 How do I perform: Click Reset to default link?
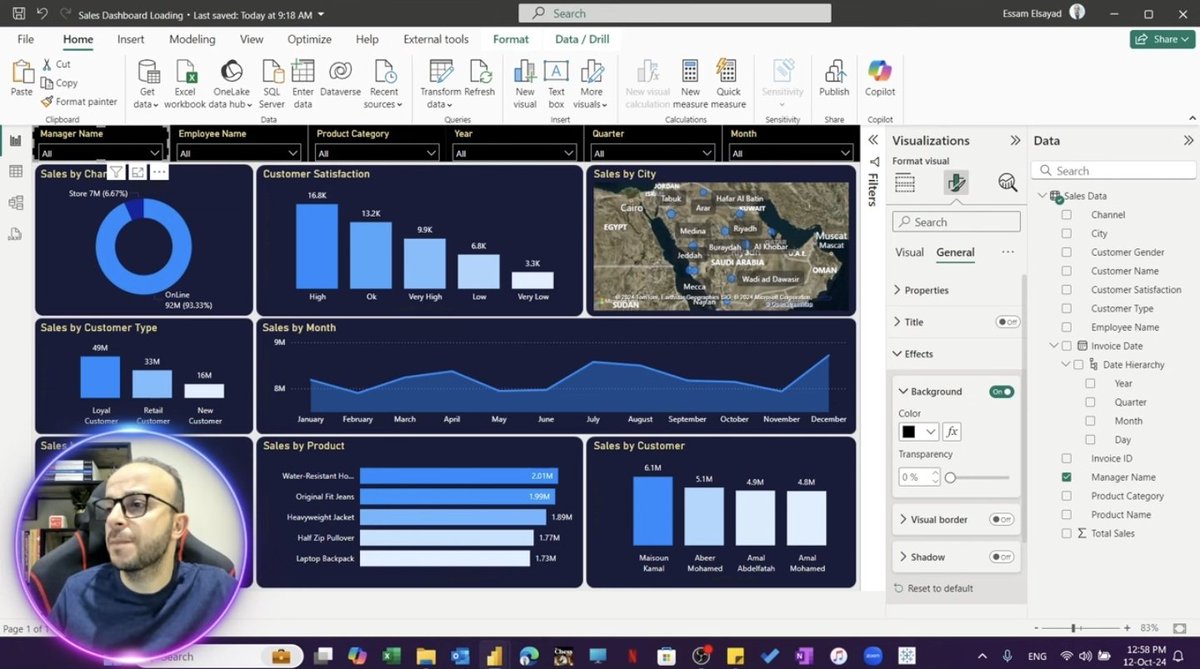click(934, 588)
